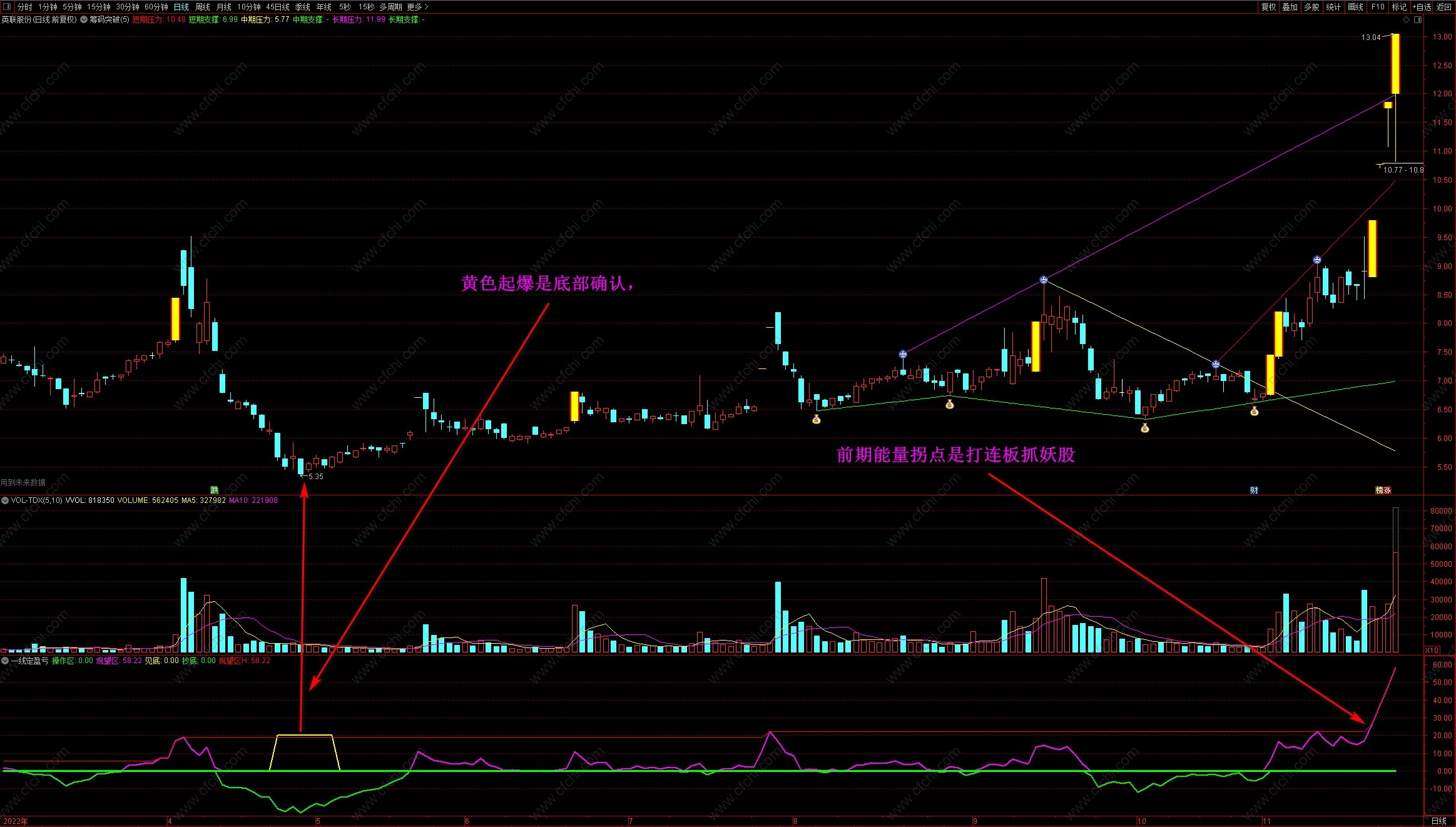Click the 日线 label at bottom-right corner
The width and height of the screenshot is (1456, 827).
click(1439, 821)
